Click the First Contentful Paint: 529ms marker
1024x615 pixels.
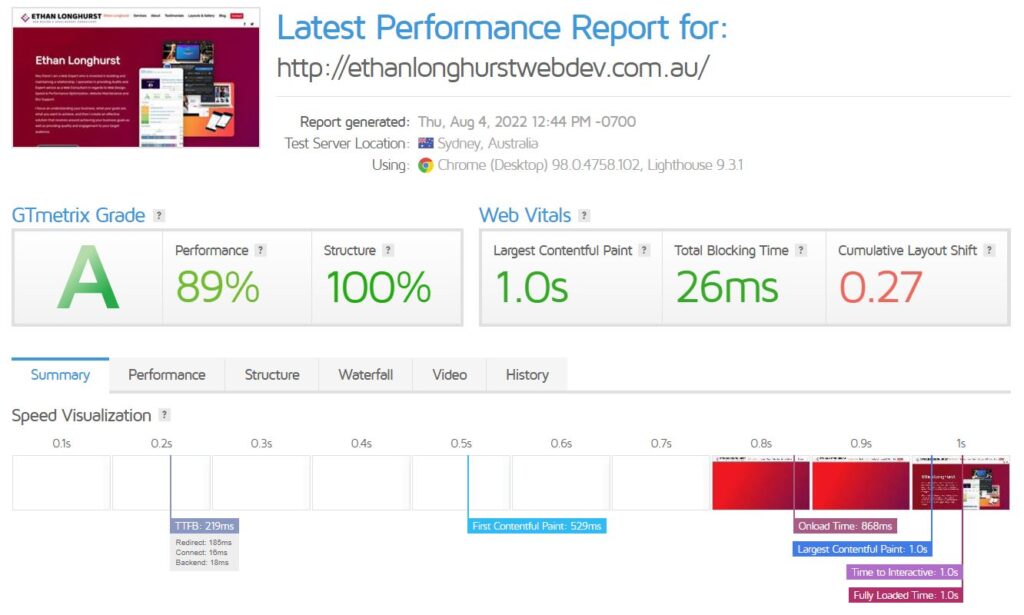pyautogui.click(x=537, y=526)
